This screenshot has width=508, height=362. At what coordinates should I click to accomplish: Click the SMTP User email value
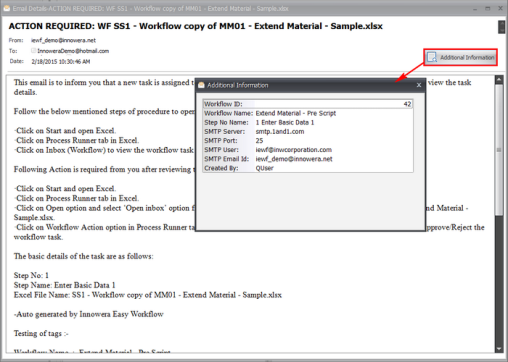tap(294, 150)
